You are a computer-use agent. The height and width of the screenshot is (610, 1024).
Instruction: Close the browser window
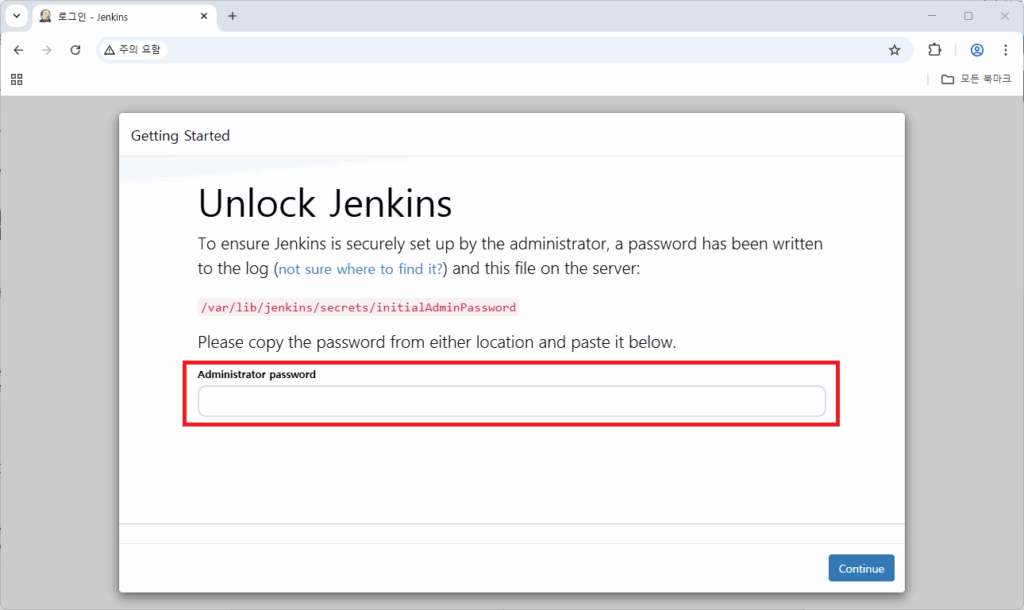click(1004, 16)
